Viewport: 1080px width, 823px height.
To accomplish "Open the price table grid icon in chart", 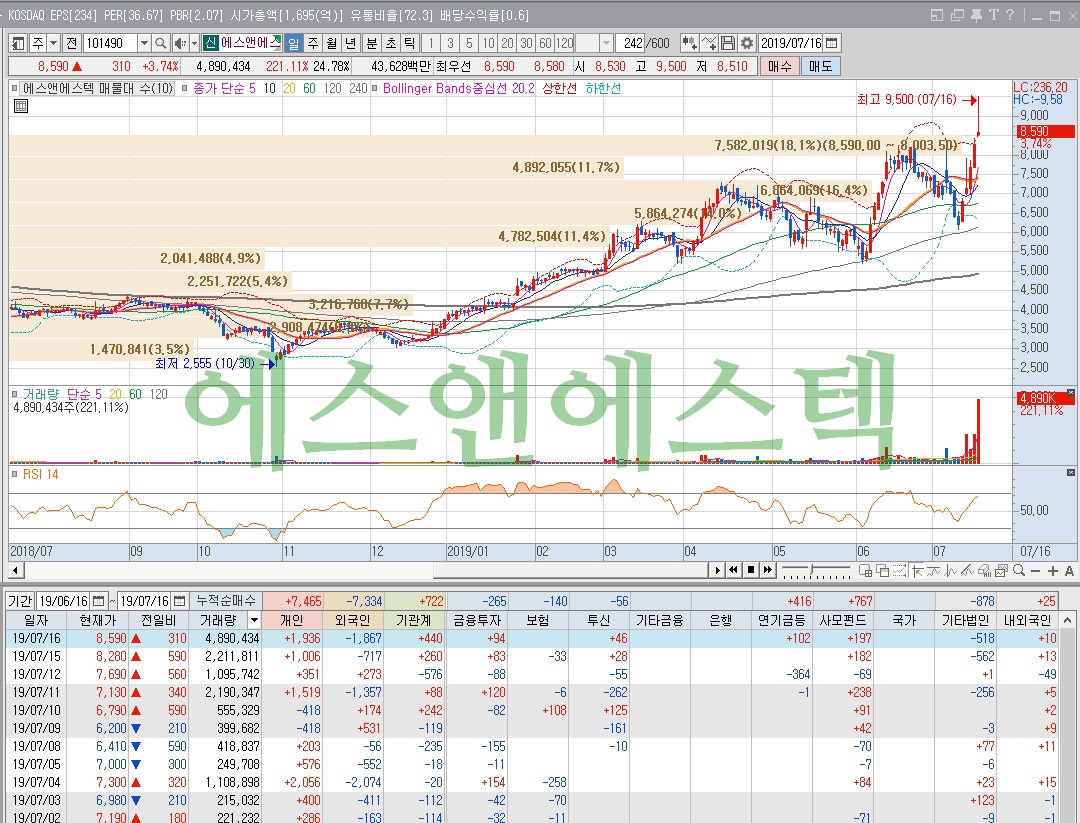I will click(x=21, y=106).
